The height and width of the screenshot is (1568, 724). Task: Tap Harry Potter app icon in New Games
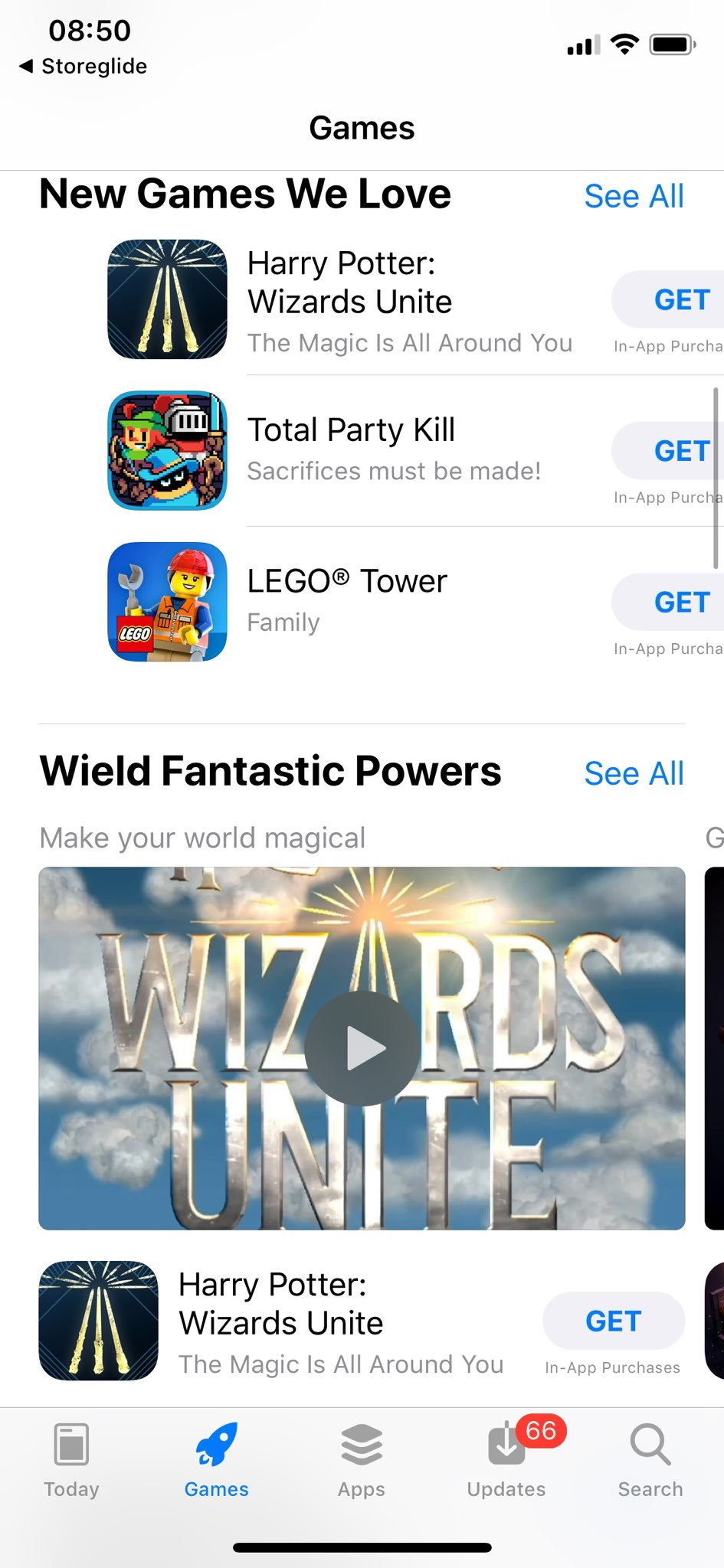click(x=167, y=299)
